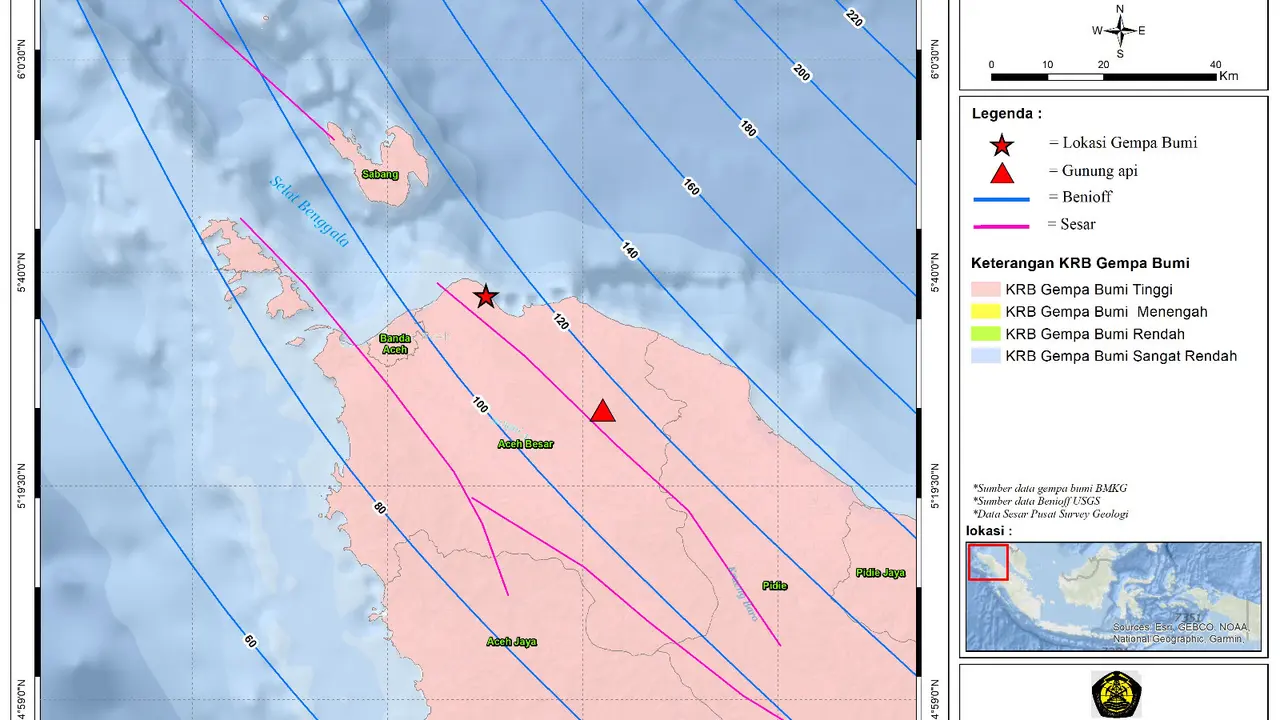This screenshot has width=1280, height=720.
Task: Click the blue Benioff line legend sample
Action: (1001, 199)
